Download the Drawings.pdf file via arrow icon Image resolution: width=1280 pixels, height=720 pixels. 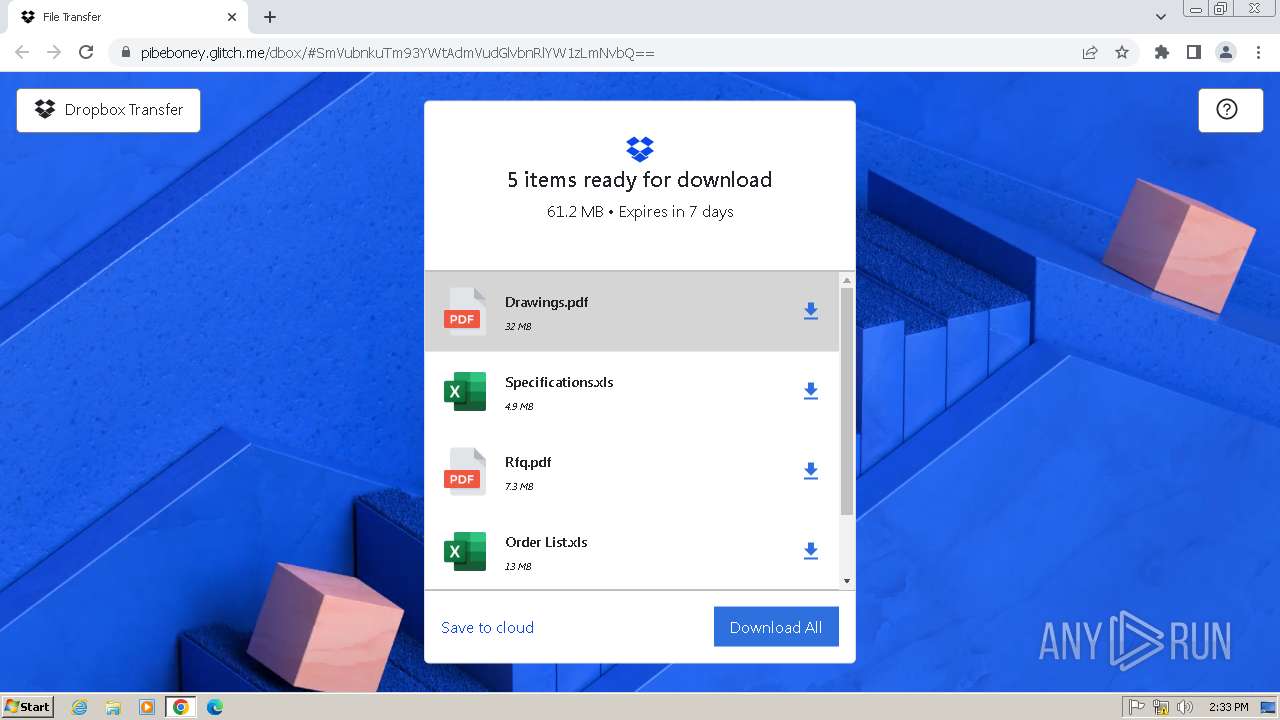click(x=811, y=311)
